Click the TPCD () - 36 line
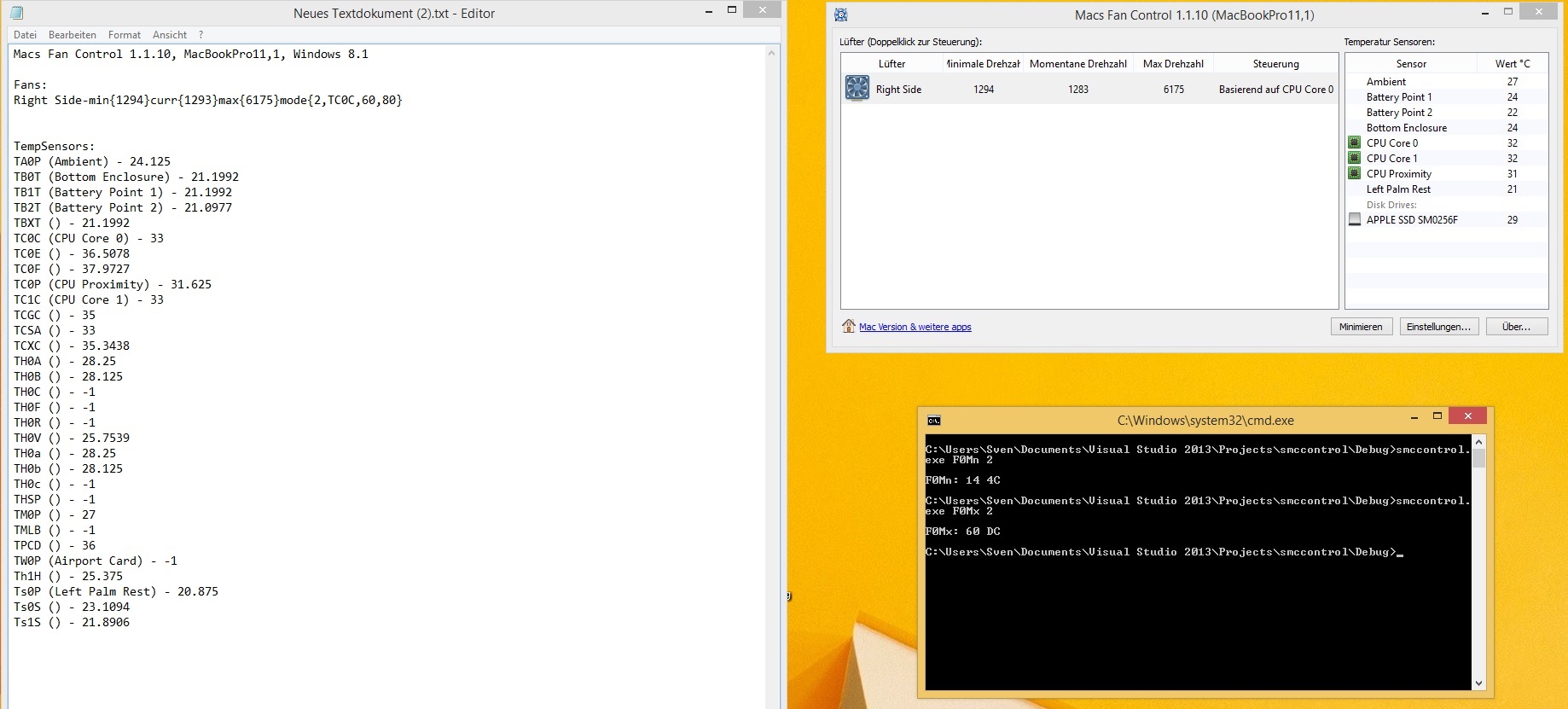This screenshot has height=709, width=1568. [55, 545]
